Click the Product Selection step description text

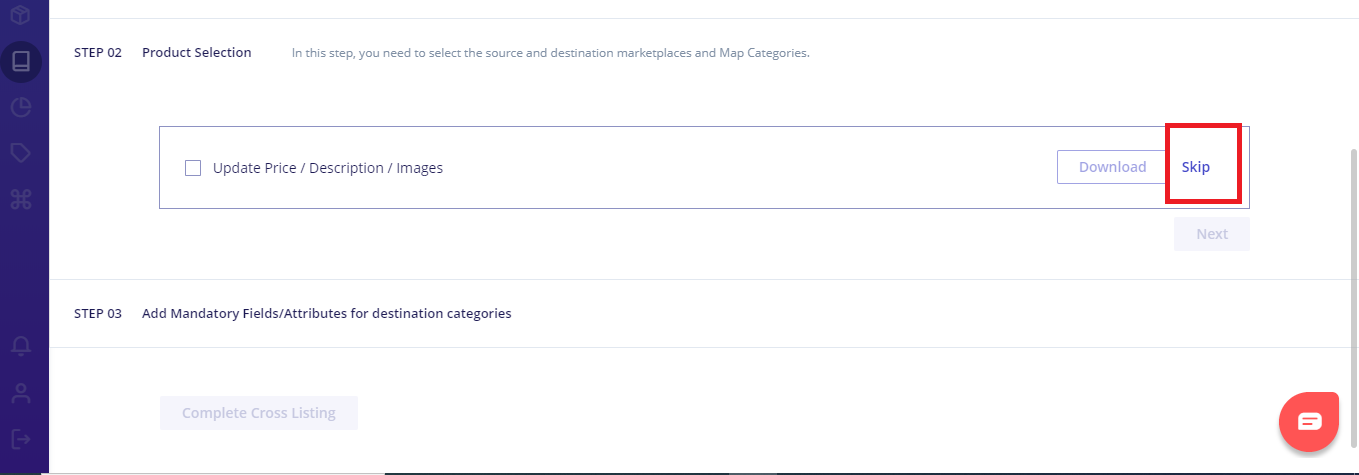click(x=550, y=53)
